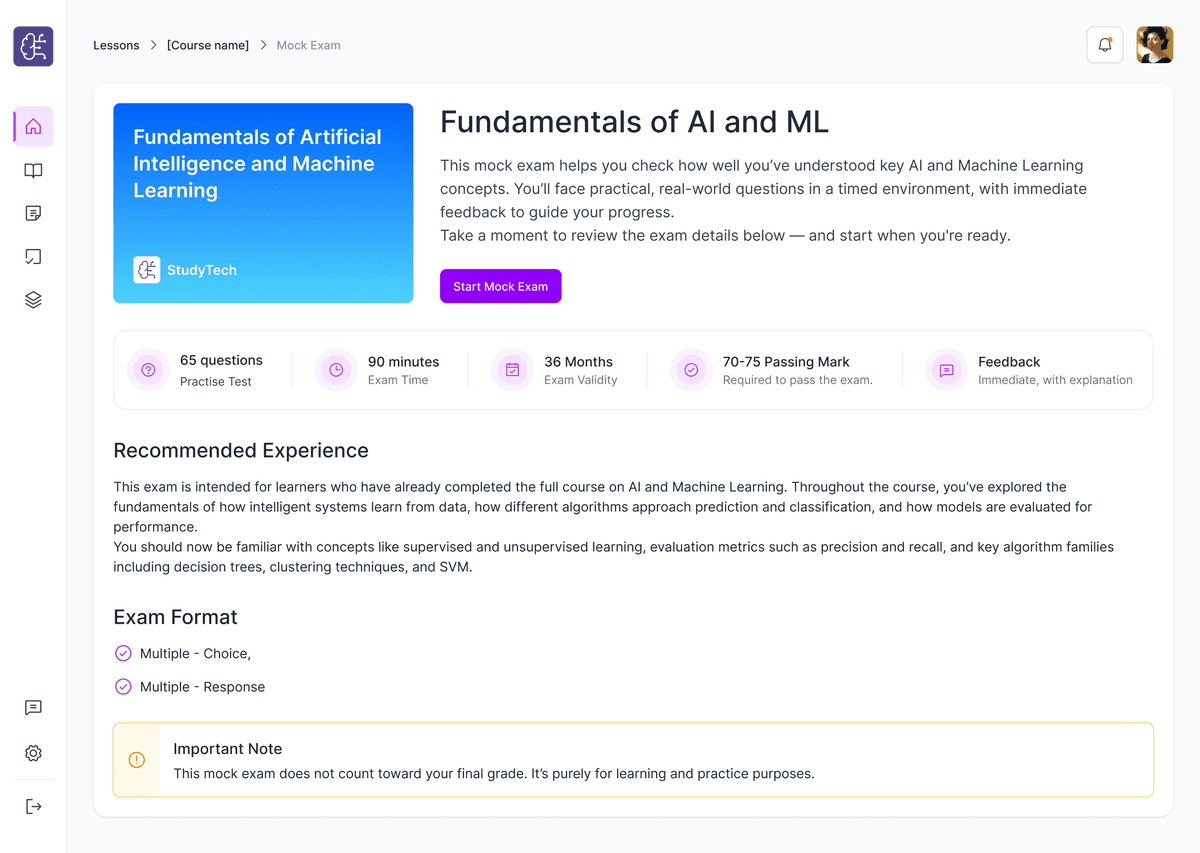This screenshot has width=1200, height=853.
Task: Click the Multiple - Response check icon
Action: pyautogui.click(x=123, y=687)
